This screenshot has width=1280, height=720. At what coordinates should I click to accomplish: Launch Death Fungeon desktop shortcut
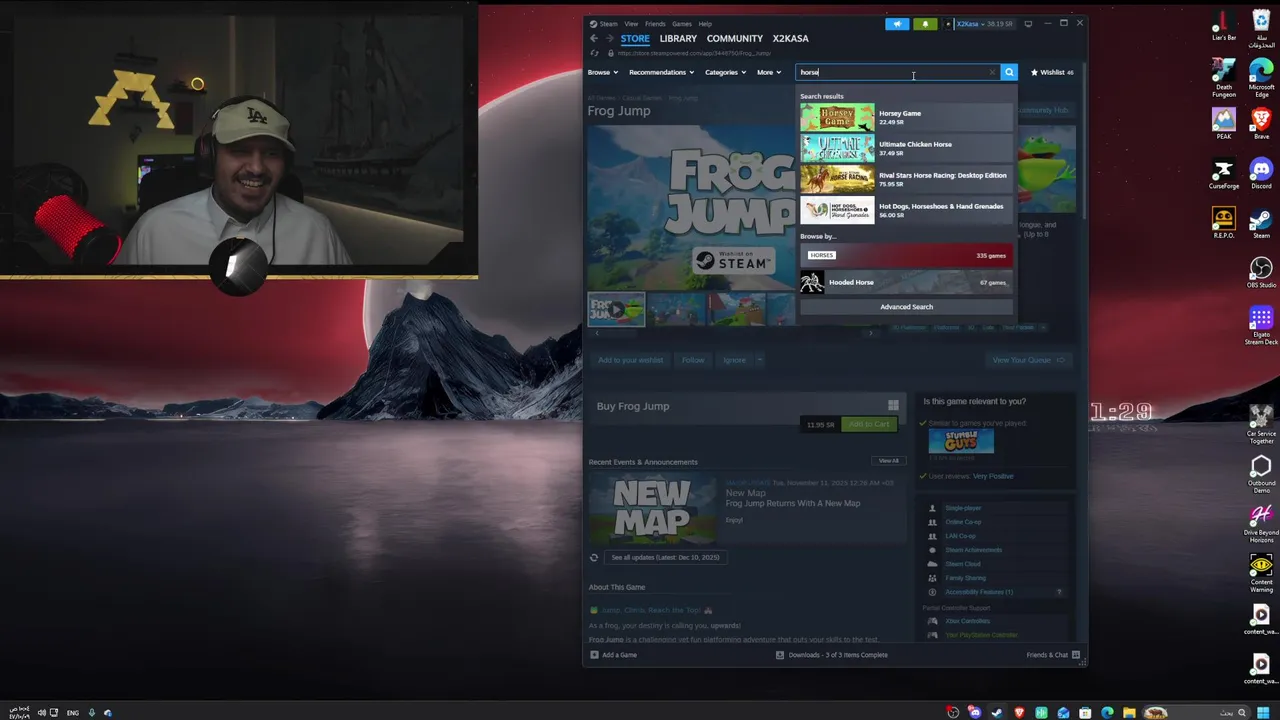(1224, 78)
